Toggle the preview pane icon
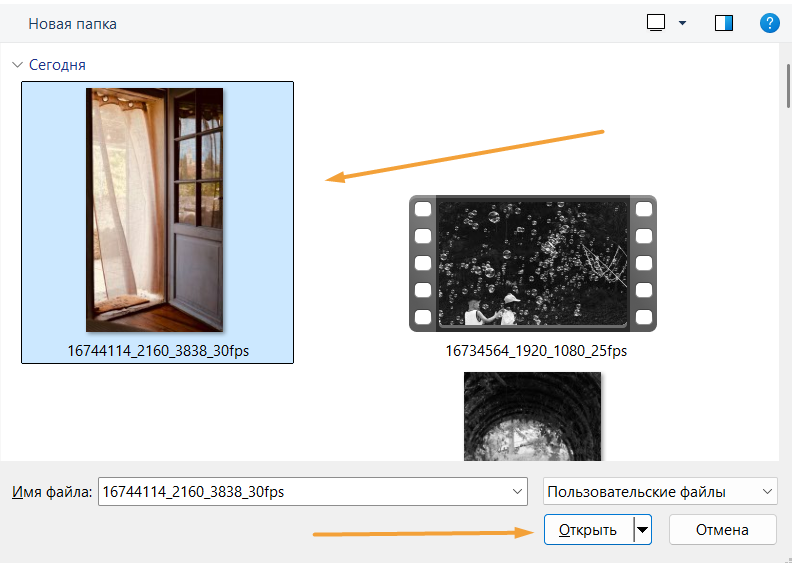This screenshot has width=792, height=563. [x=724, y=23]
